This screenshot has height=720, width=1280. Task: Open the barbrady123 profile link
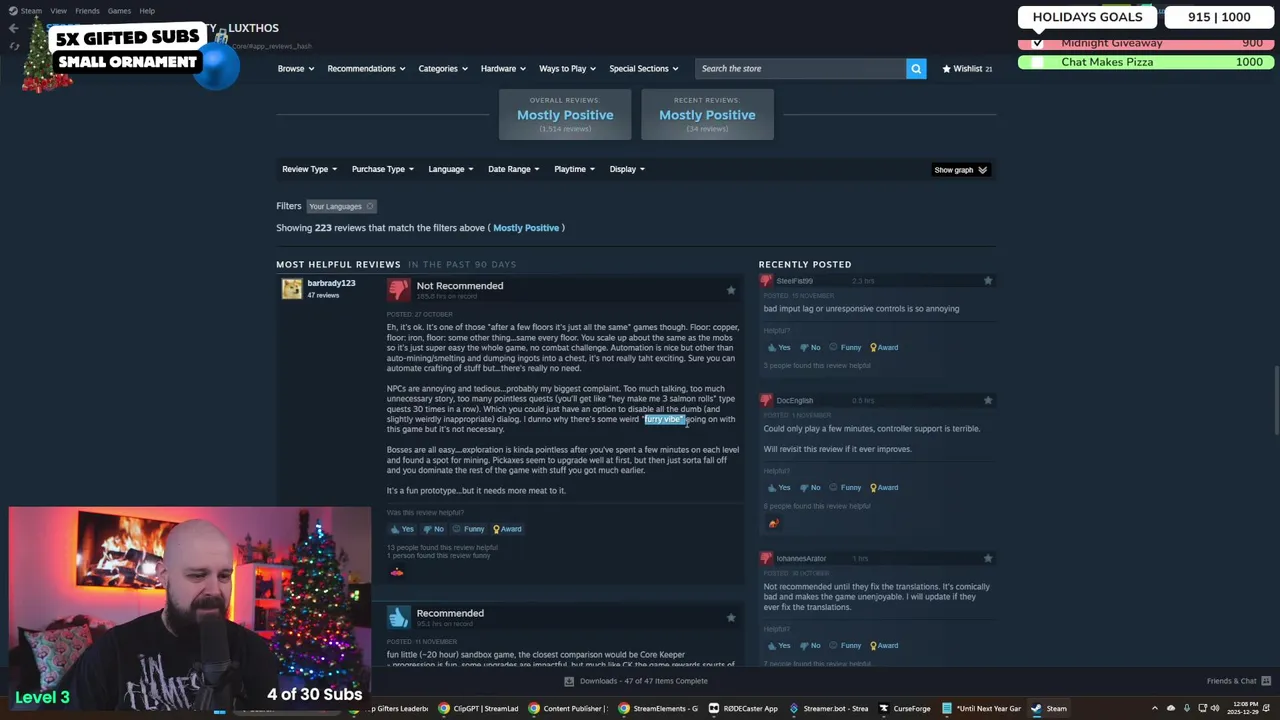click(331, 283)
